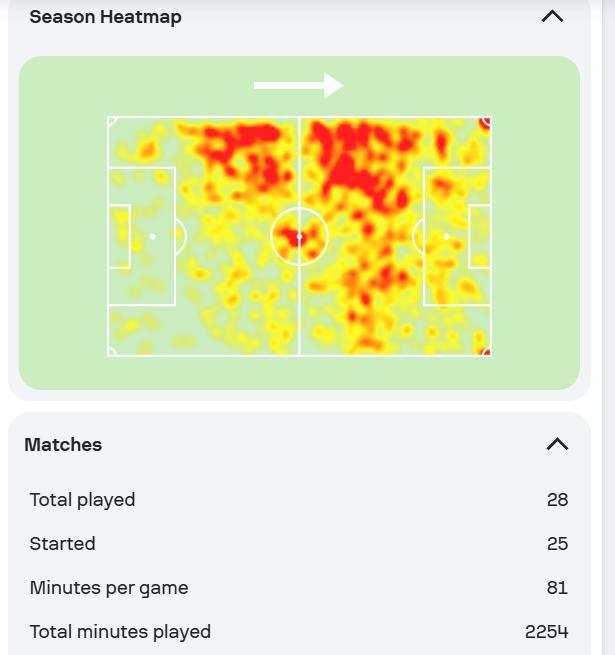Select the Season Heatmap heading
This screenshot has height=655, width=615.
(x=105, y=17)
